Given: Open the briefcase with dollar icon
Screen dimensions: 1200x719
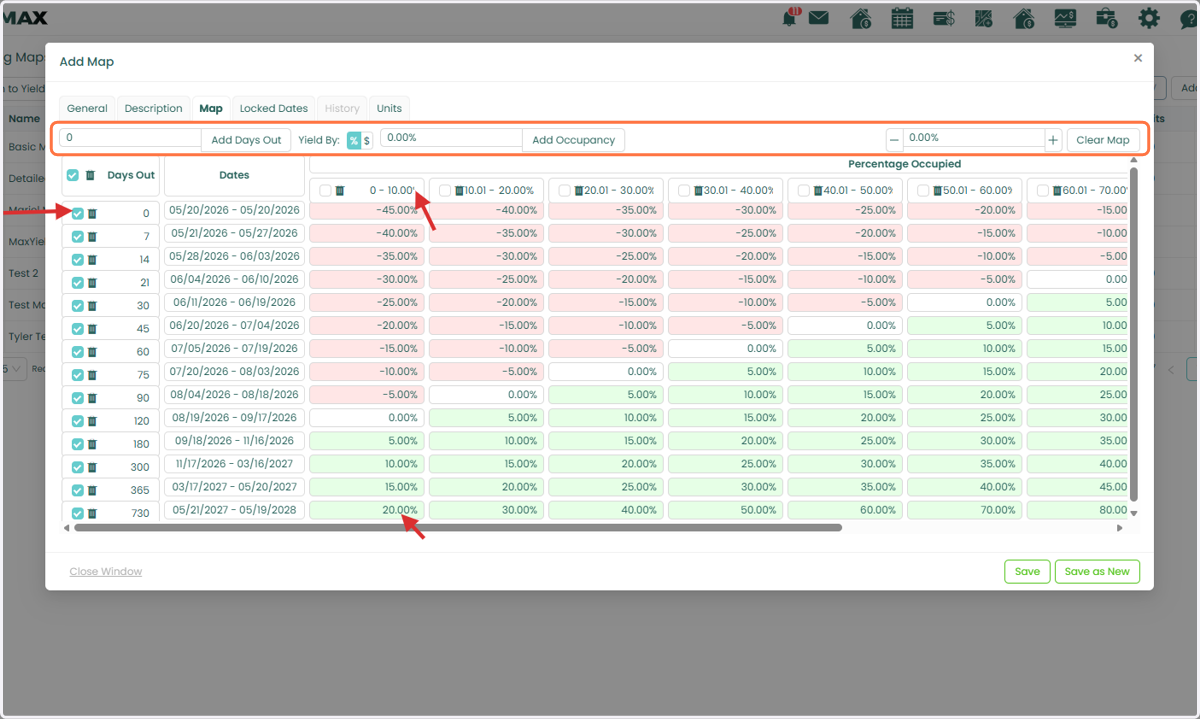Looking at the screenshot, I should point(1106,18).
